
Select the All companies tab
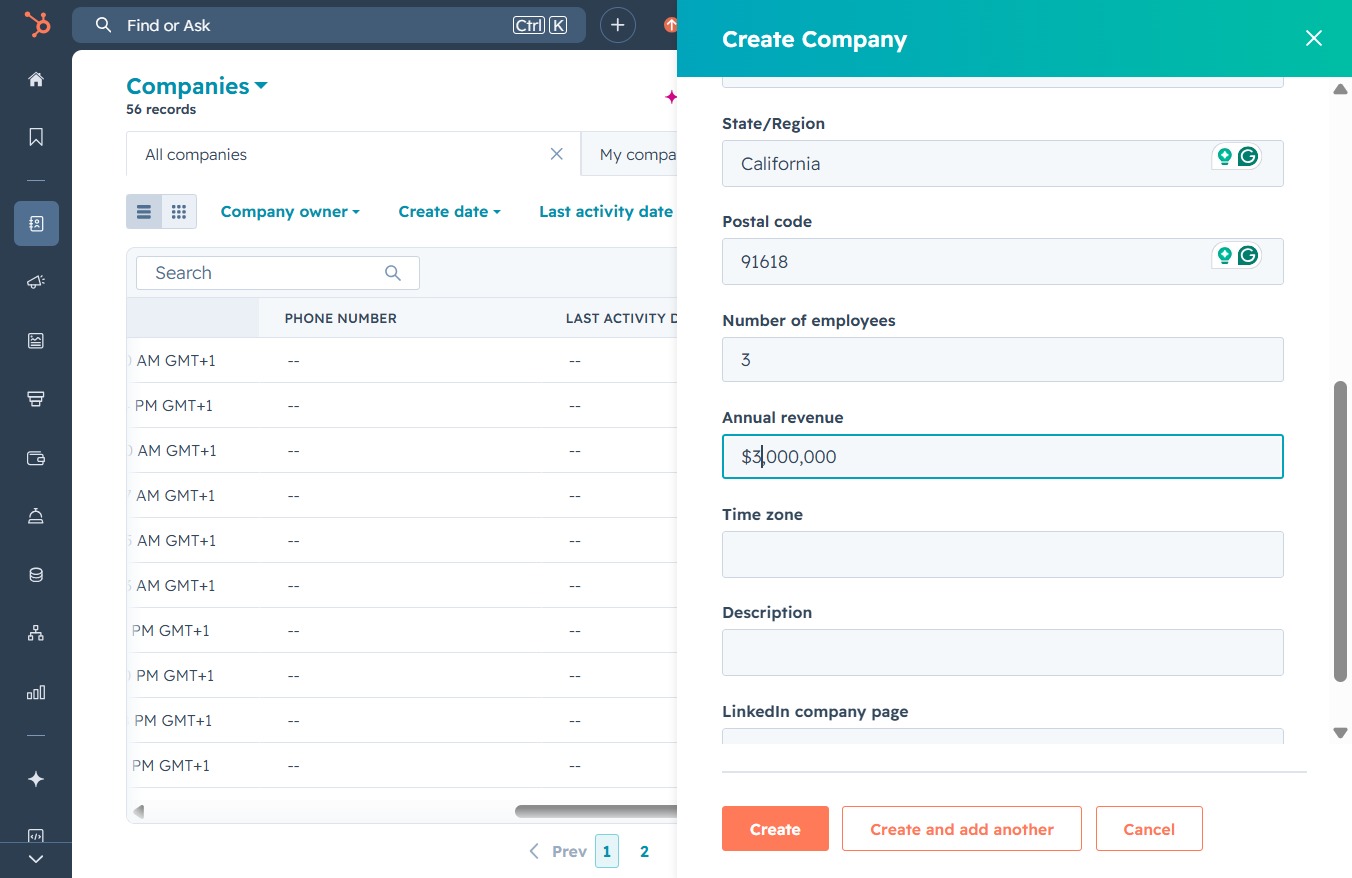(353, 154)
